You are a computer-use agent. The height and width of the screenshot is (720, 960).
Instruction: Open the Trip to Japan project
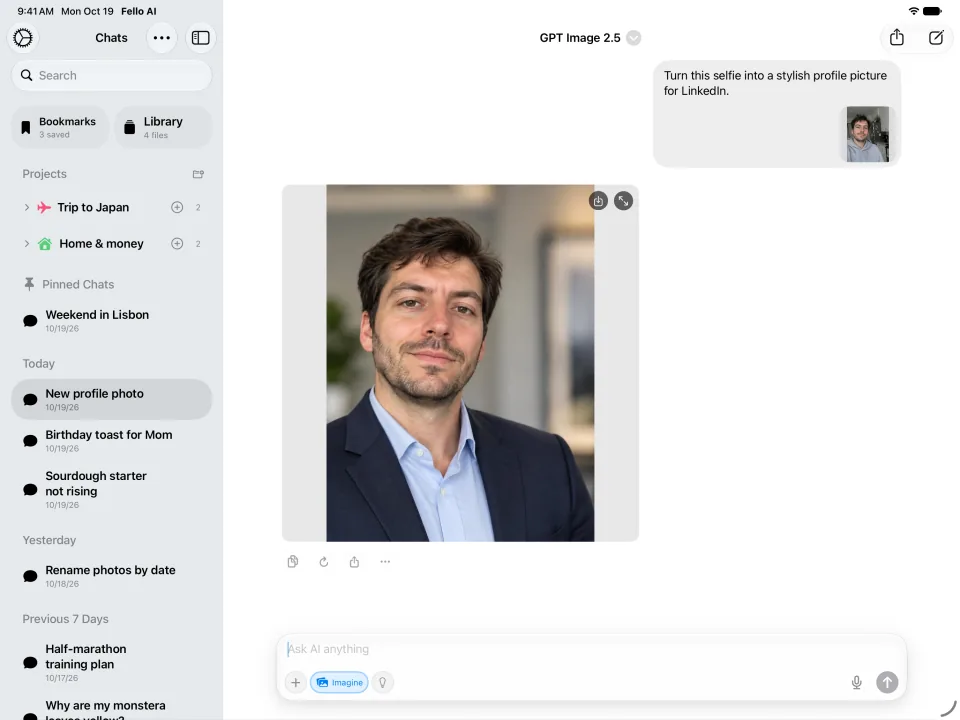pos(93,208)
